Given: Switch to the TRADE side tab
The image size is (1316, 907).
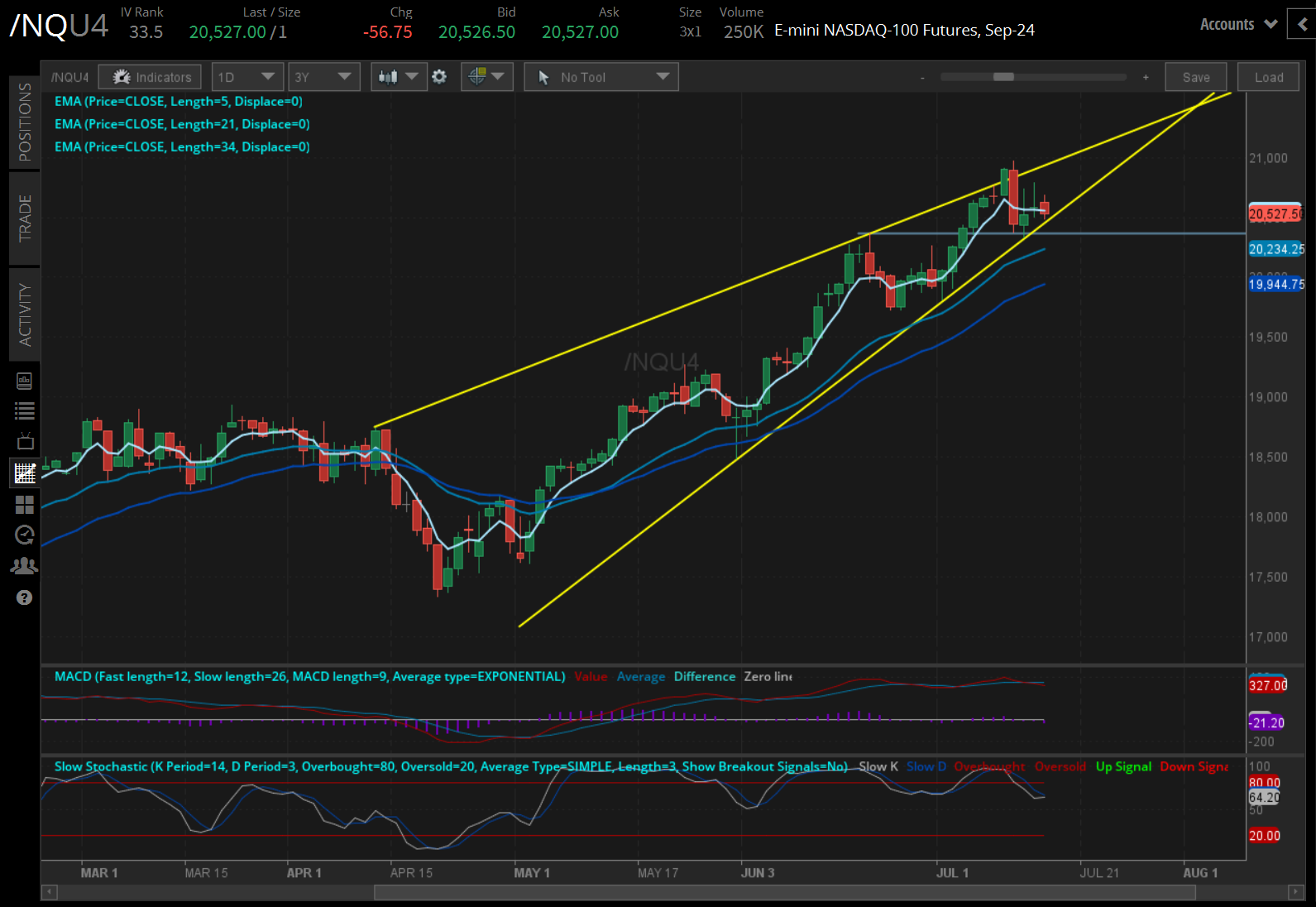Looking at the screenshot, I should tap(25, 218).
